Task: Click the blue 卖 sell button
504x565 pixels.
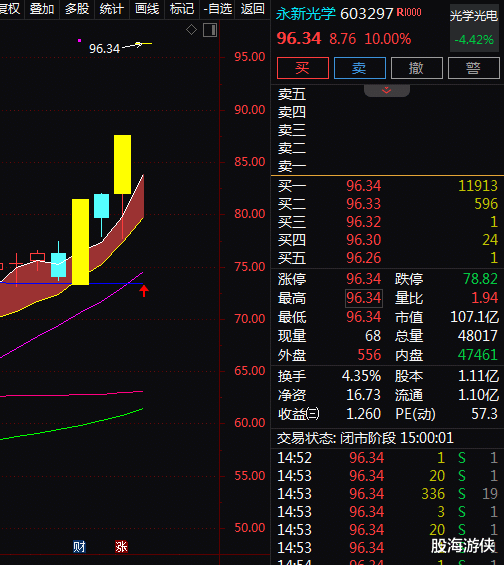Action: pyautogui.click(x=360, y=68)
